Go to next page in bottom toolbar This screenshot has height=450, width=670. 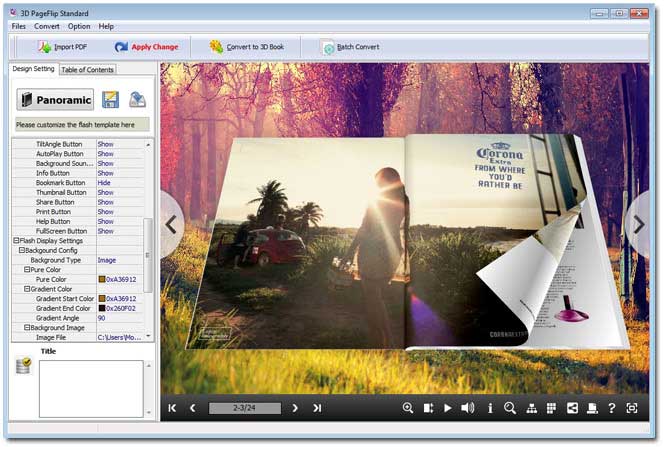tap(295, 408)
